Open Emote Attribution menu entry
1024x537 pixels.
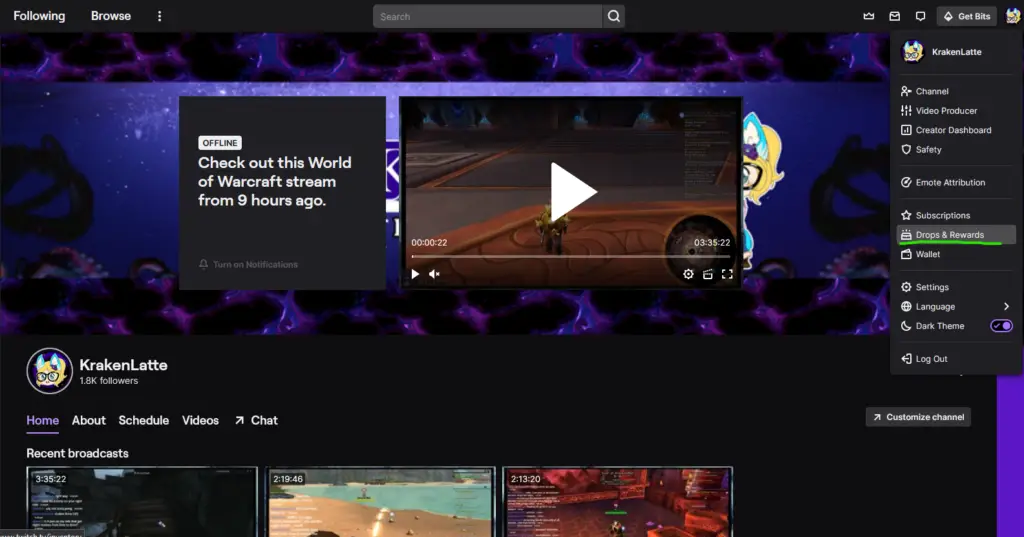(956, 182)
